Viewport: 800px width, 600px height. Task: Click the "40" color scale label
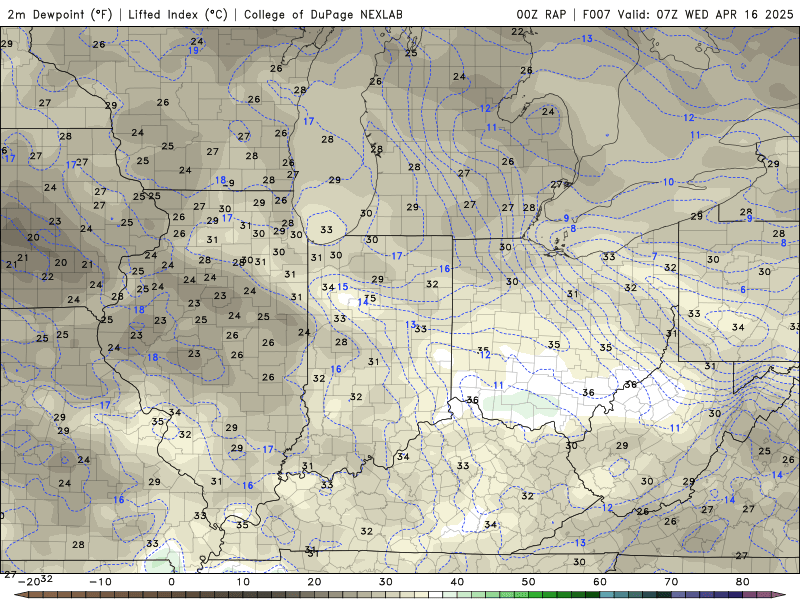pyautogui.click(x=457, y=582)
